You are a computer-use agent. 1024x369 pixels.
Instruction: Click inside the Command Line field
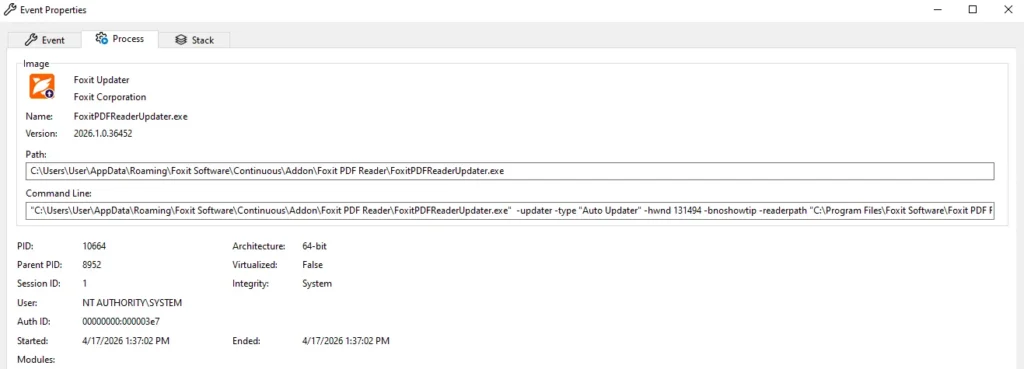click(x=509, y=211)
